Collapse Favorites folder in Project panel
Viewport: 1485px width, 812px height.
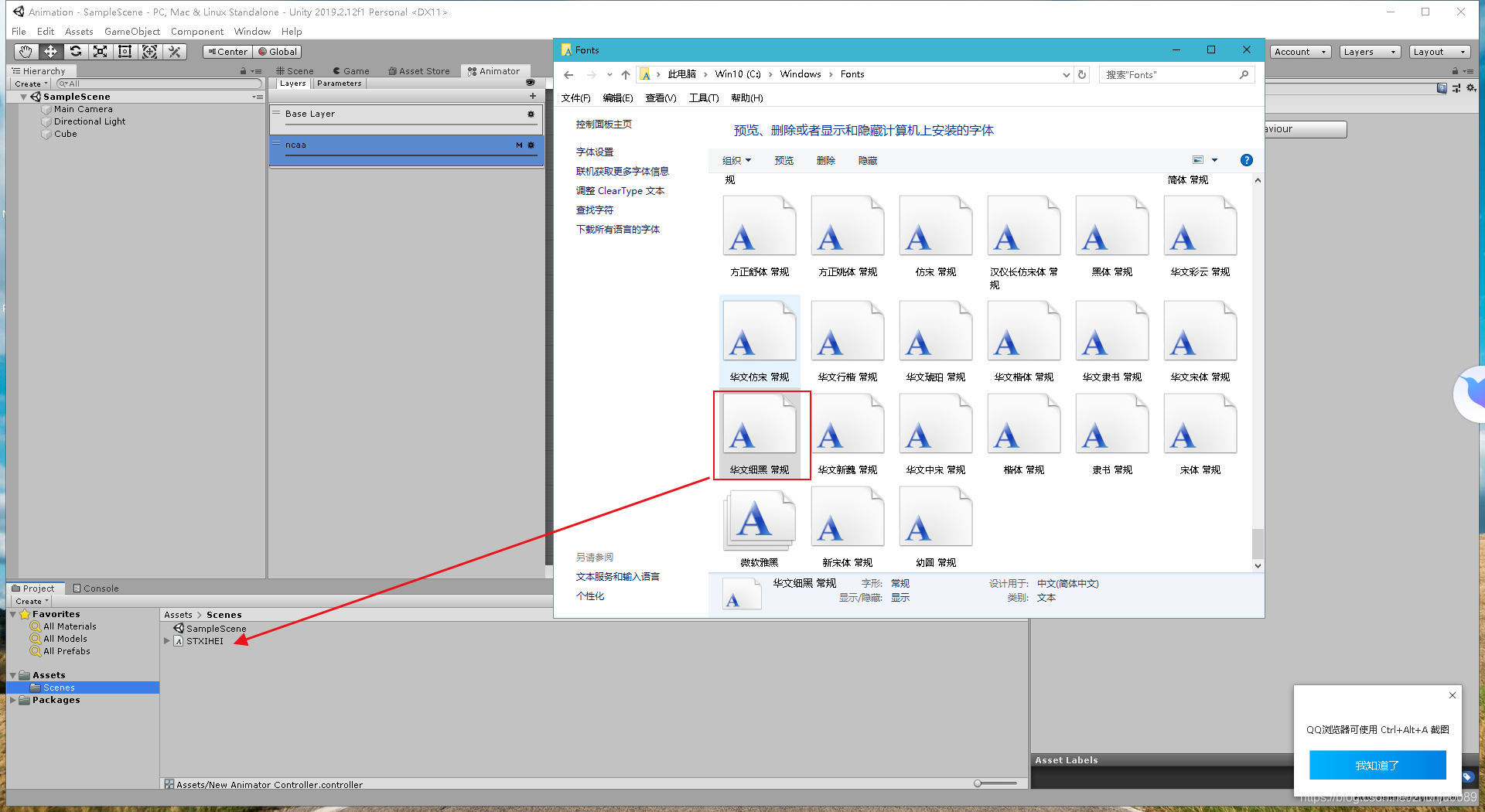pyautogui.click(x=13, y=614)
